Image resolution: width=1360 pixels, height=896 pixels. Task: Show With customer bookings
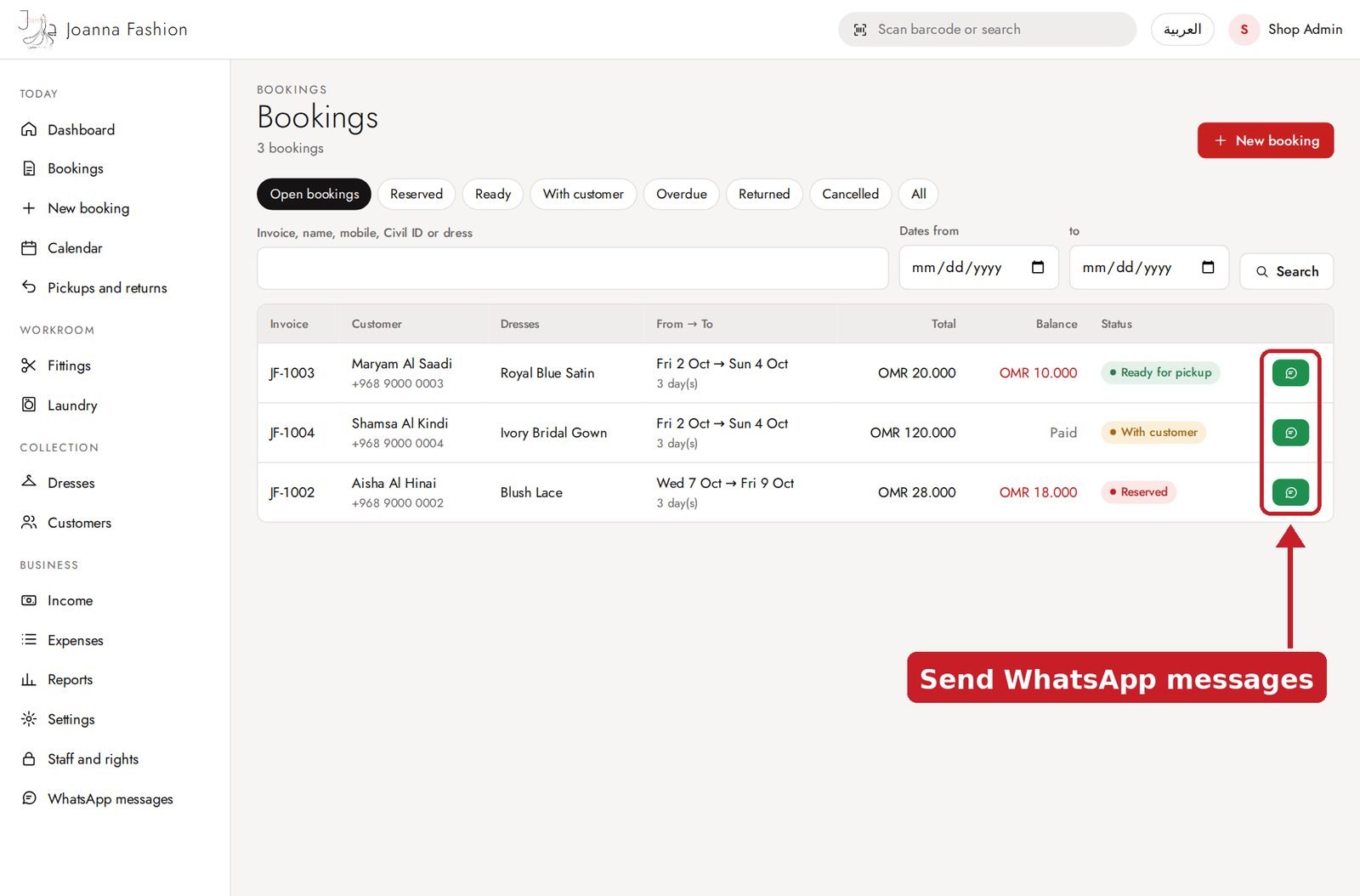pyautogui.click(x=583, y=194)
